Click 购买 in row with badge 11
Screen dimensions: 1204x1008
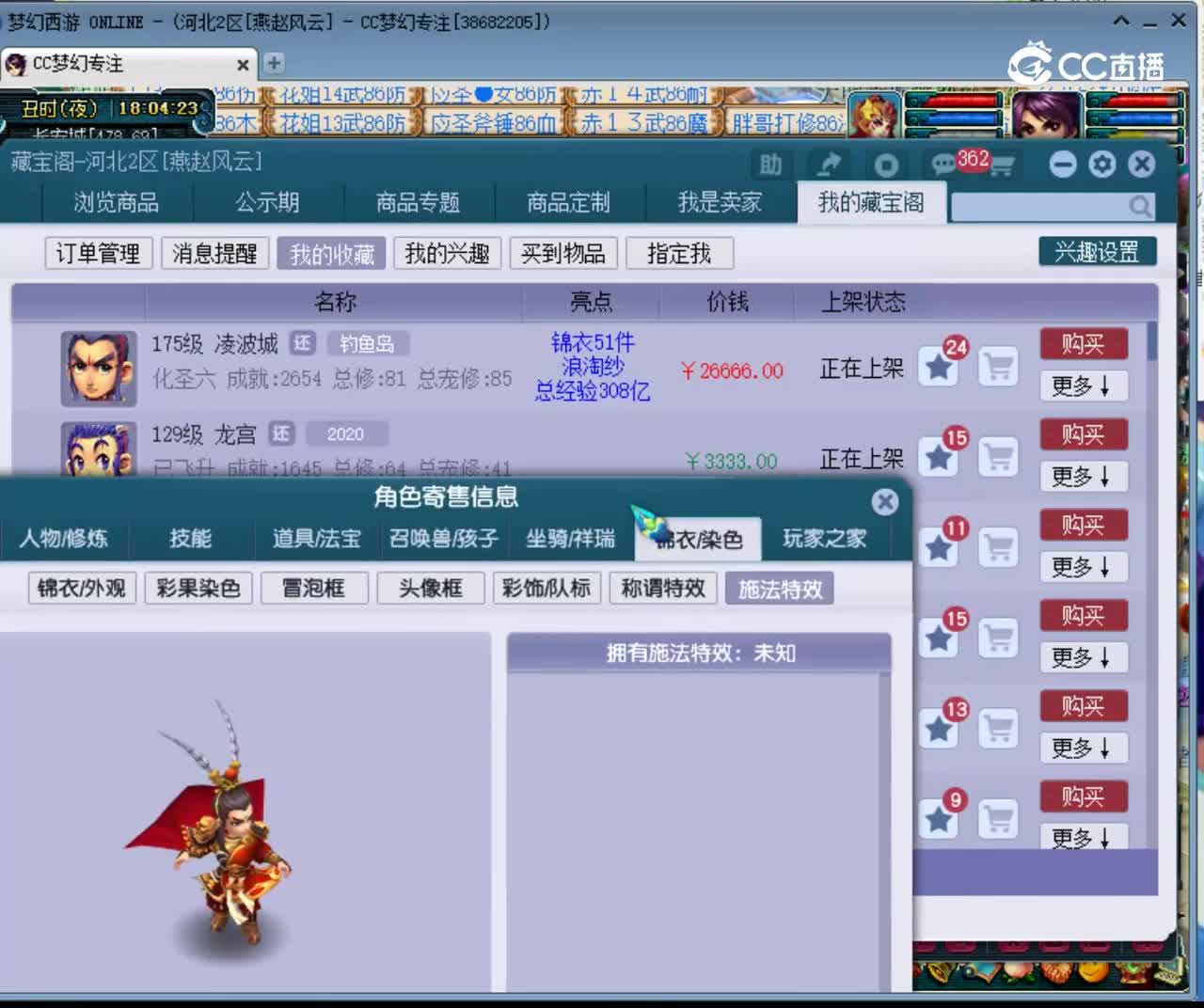coord(1083,525)
